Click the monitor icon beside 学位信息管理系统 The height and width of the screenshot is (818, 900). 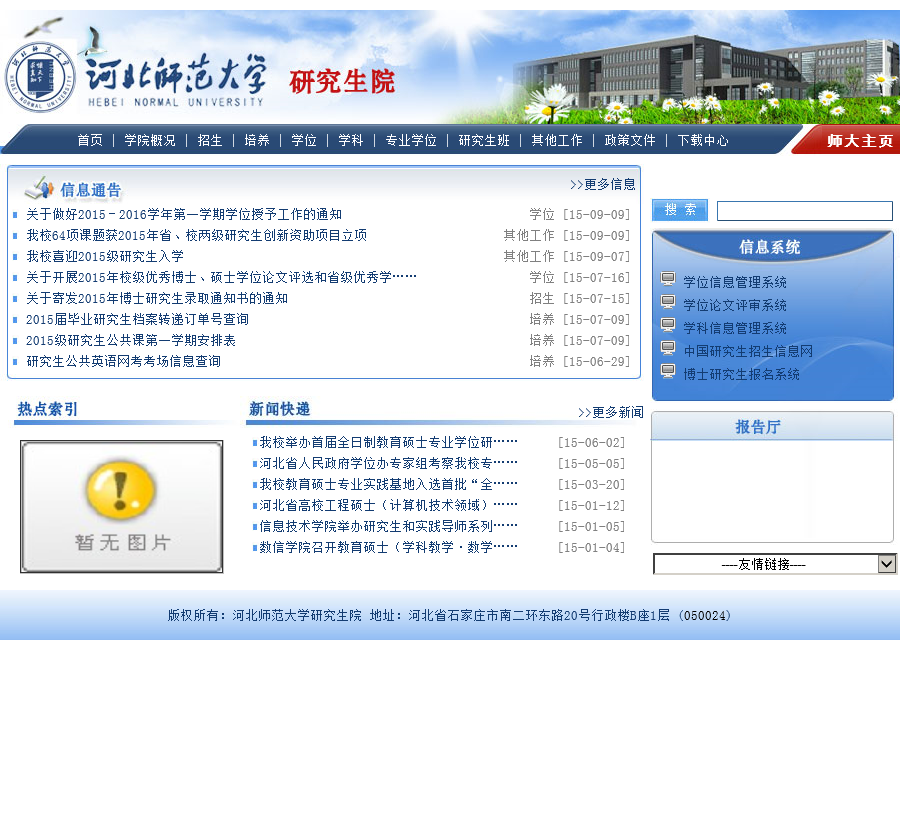pos(668,279)
